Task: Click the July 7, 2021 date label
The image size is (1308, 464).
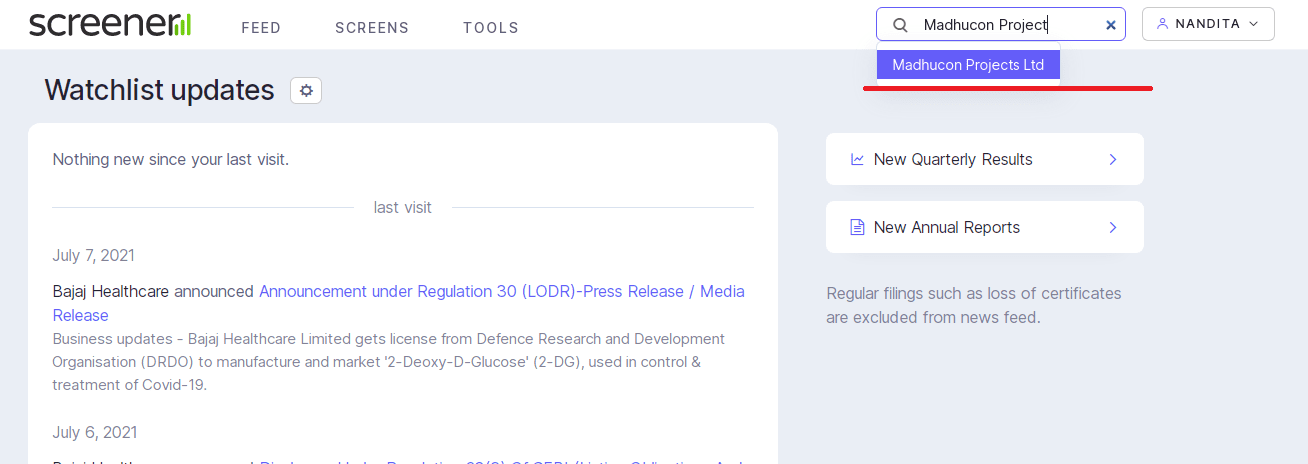Action: pos(94,255)
